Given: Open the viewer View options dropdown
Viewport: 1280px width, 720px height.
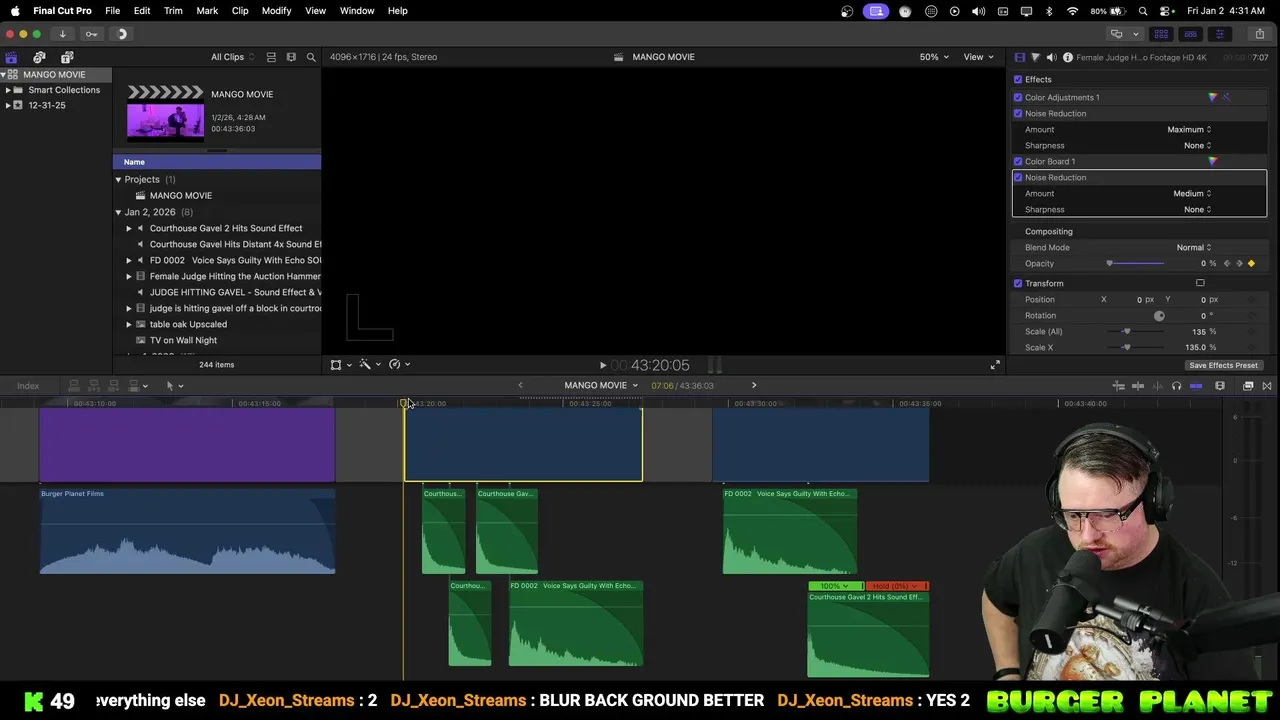Looking at the screenshot, I should pos(977,57).
